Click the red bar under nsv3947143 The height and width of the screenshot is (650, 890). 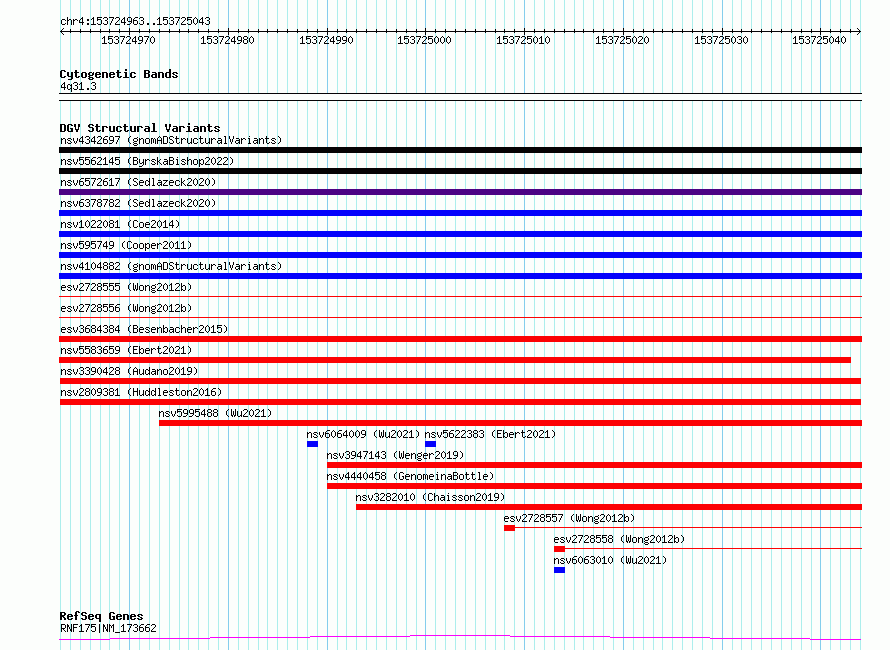pos(594,465)
